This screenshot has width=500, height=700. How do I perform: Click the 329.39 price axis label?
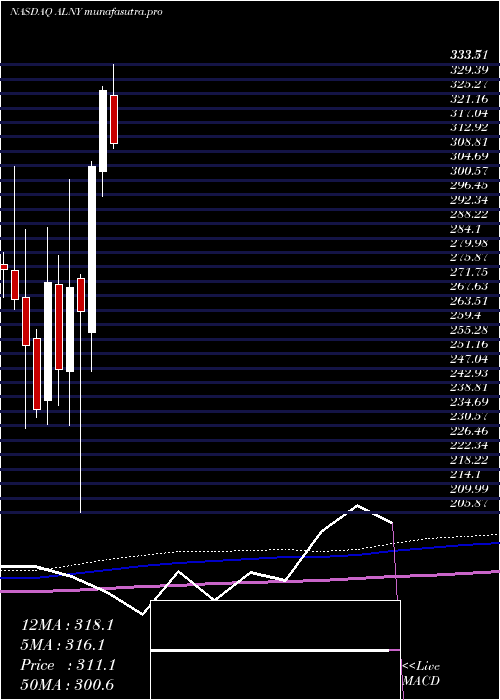click(468, 70)
